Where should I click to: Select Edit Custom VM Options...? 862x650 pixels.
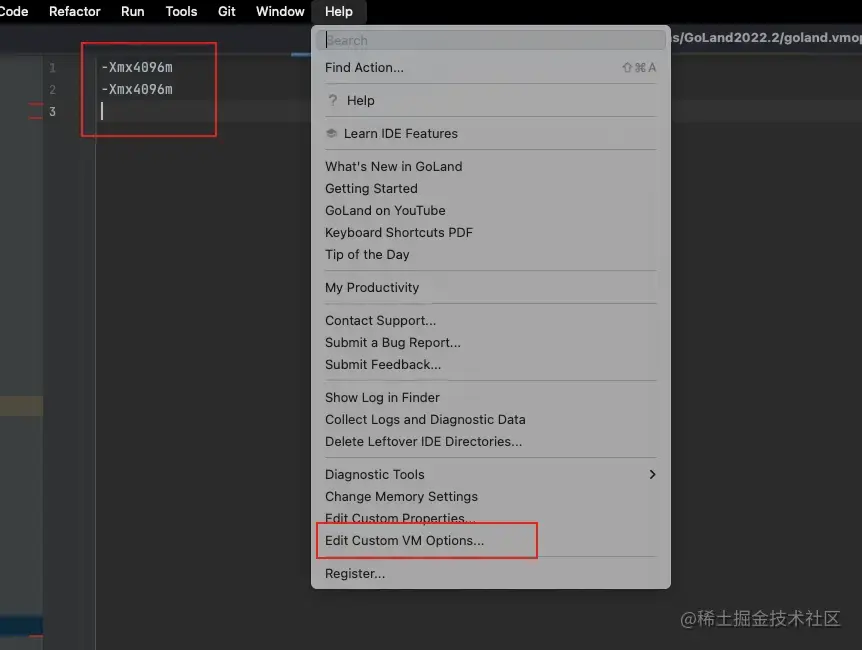click(x=490, y=541)
